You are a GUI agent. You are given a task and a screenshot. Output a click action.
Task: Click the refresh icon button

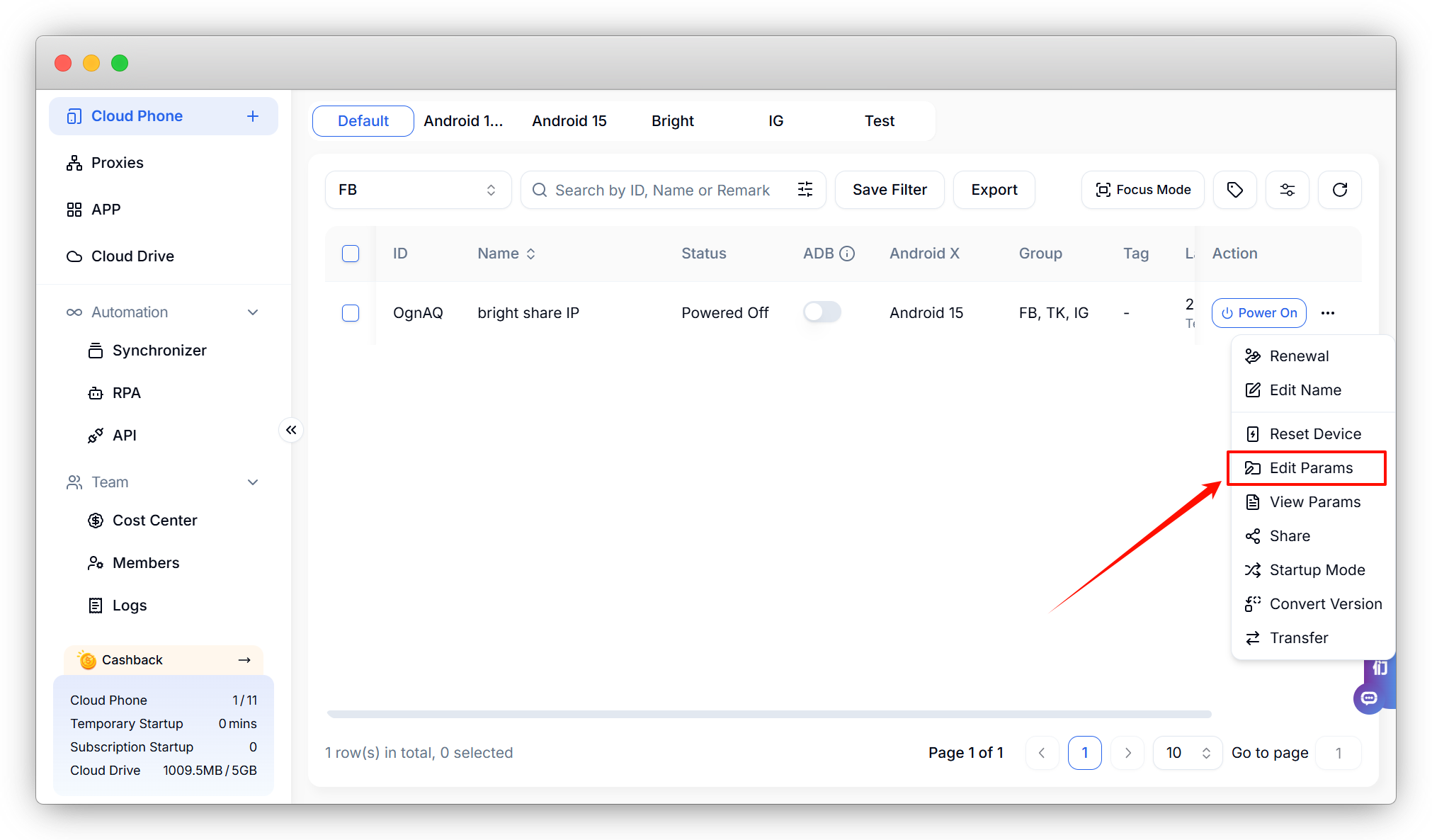point(1339,190)
